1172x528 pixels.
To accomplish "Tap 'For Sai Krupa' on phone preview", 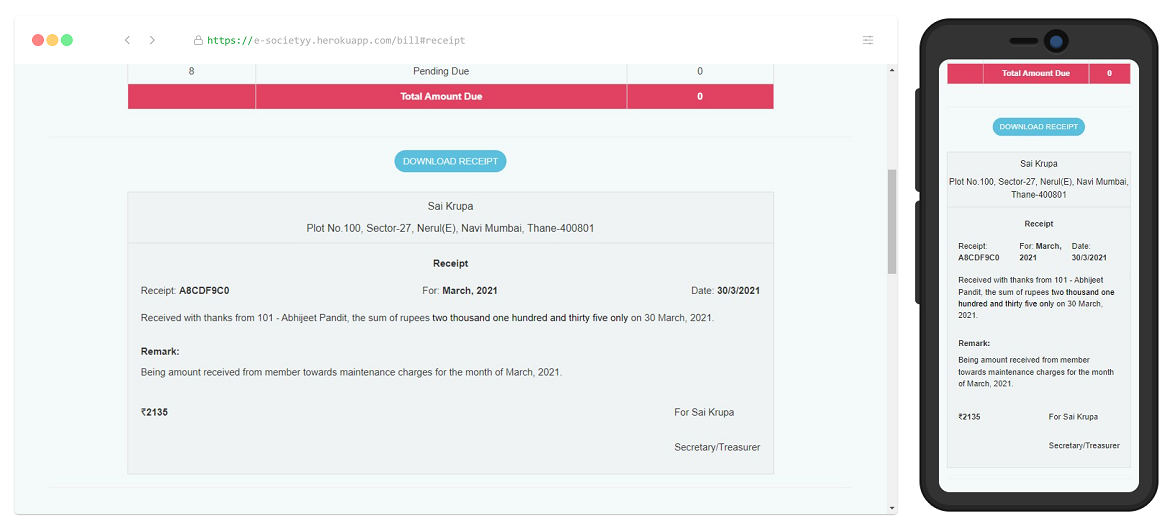I will coord(1073,417).
